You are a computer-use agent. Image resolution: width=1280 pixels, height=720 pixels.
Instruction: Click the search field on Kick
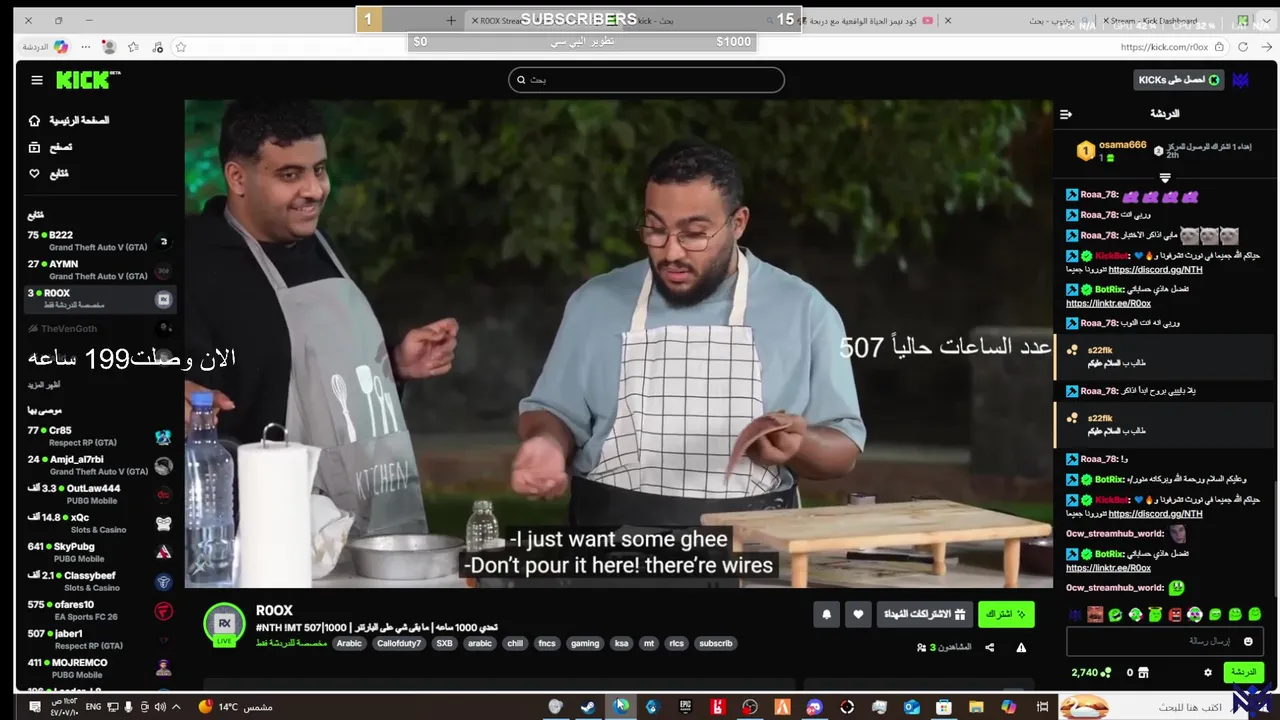tap(646, 80)
